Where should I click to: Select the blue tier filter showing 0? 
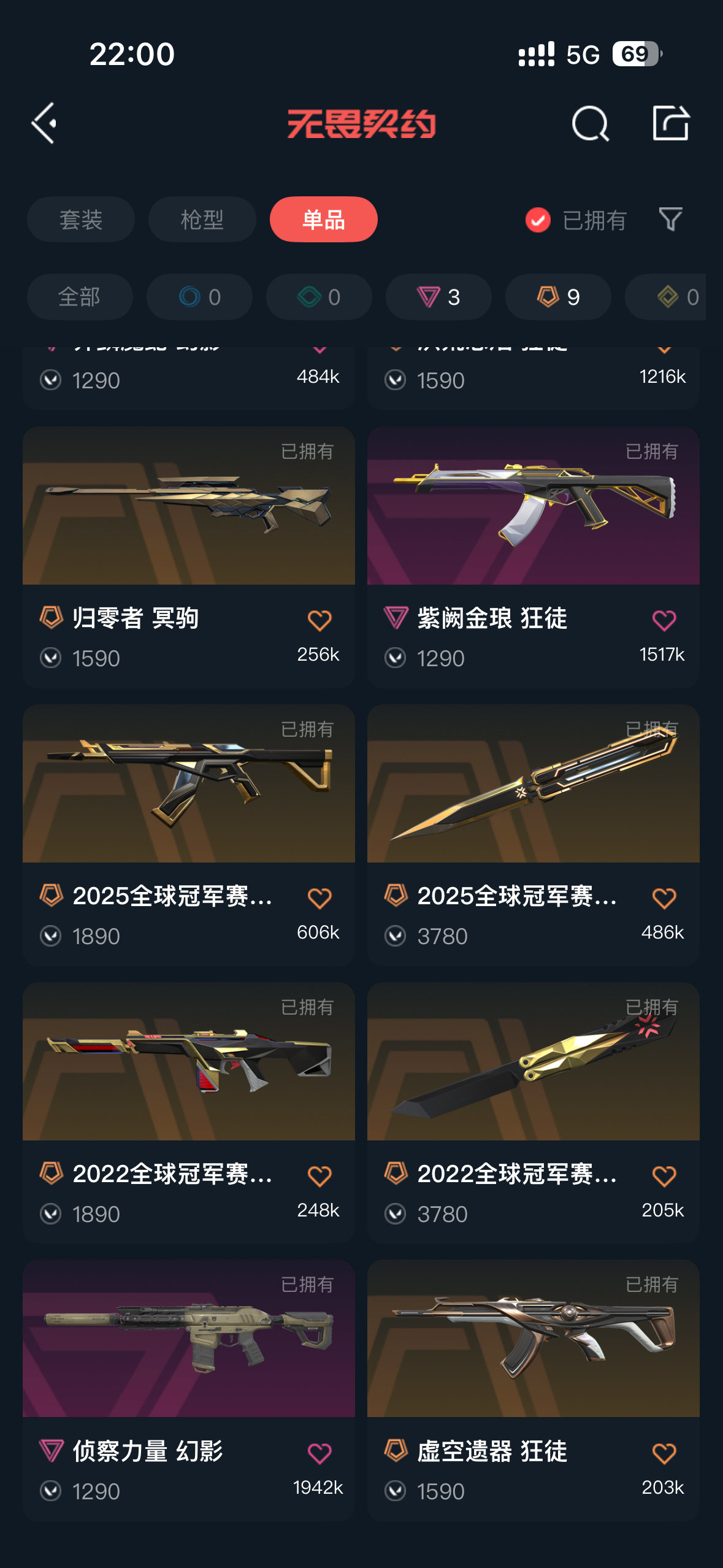click(x=199, y=297)
